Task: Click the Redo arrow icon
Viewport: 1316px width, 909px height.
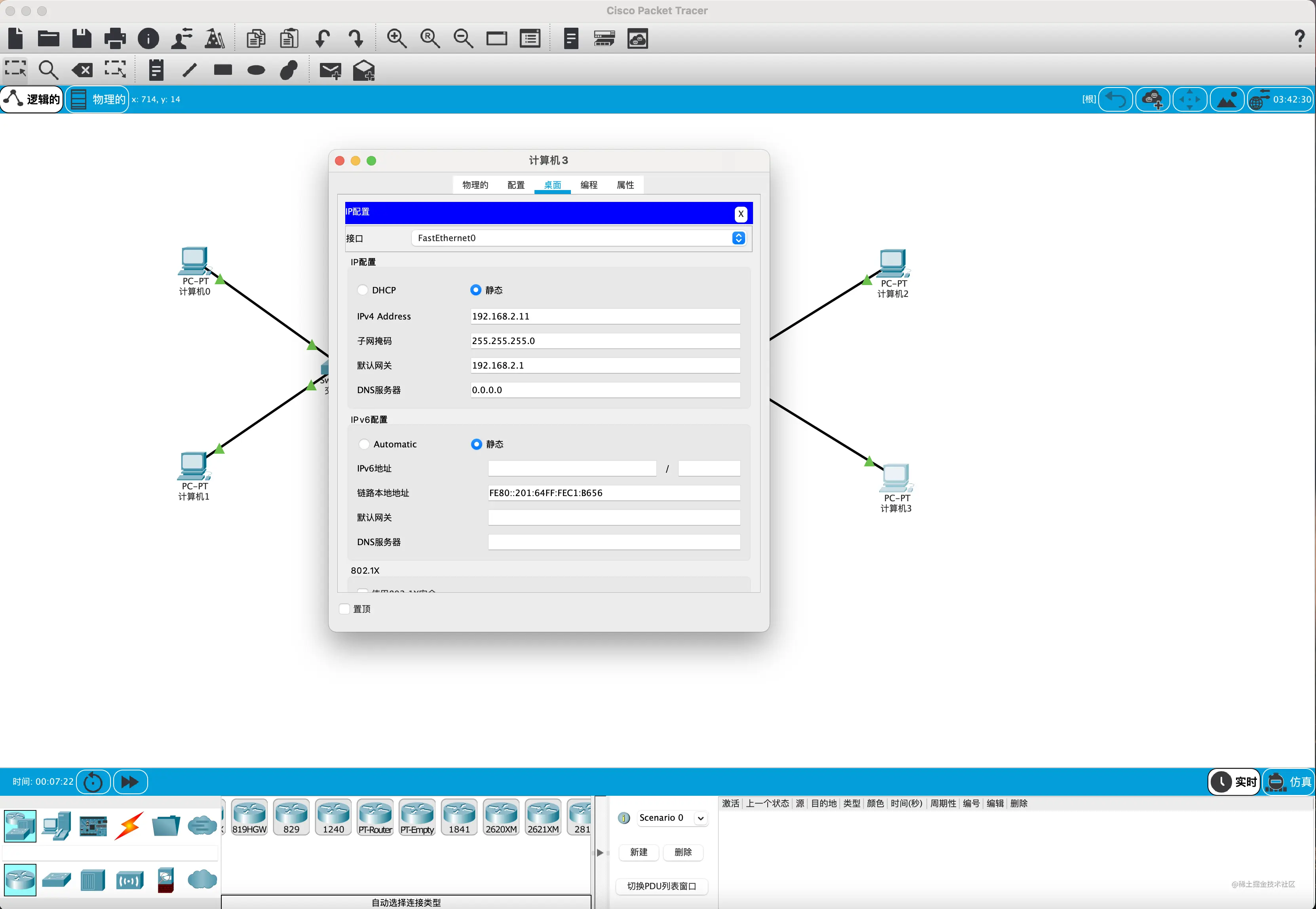Action: [356, 38]
